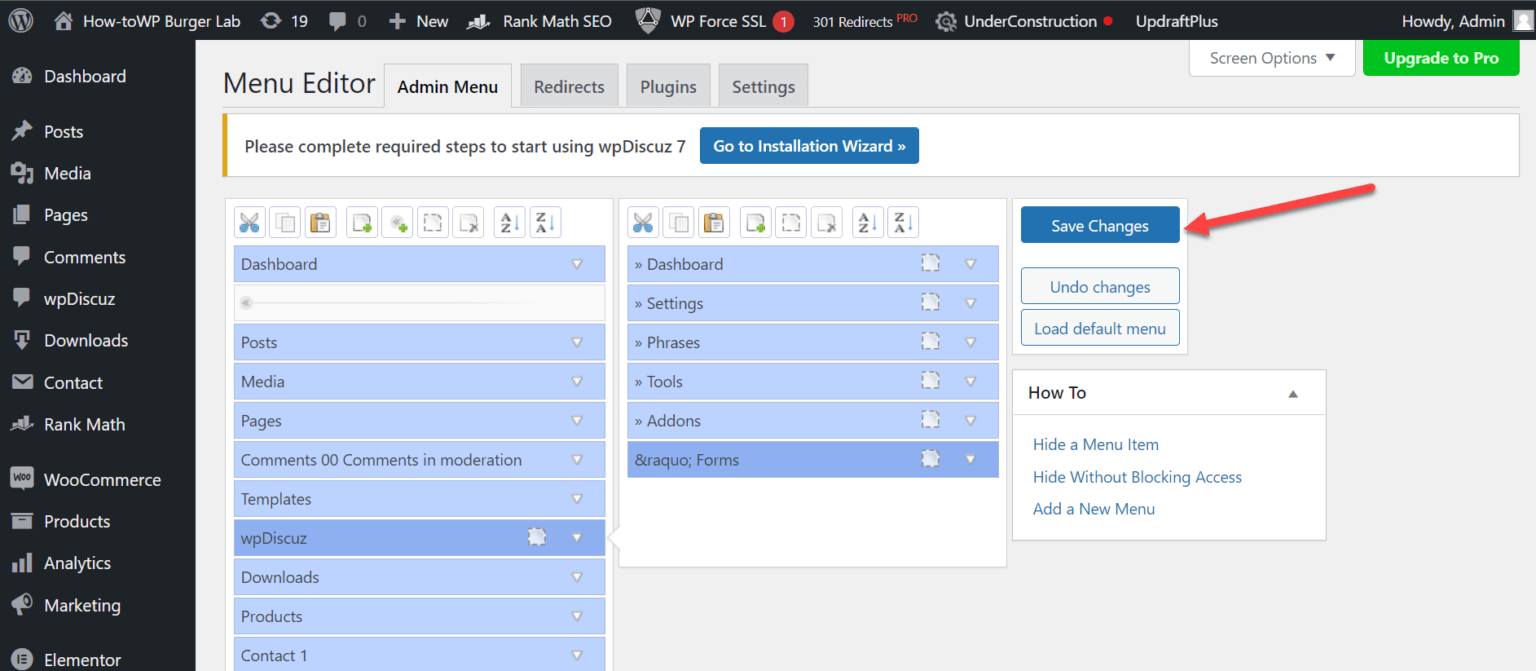Toggle selection on the Forms submenu entry
This screenshot has height=671, width=1536.
click(x=930, y=459)
